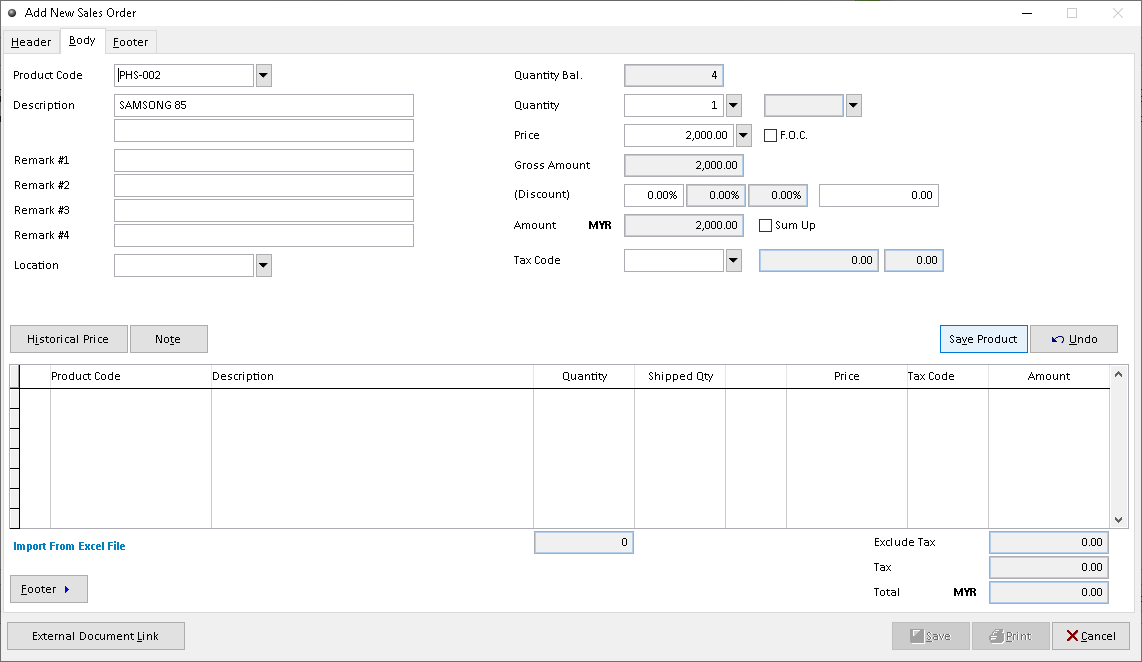The width and height of the screenshot is (1142, 662).
Task: Click the printer icon on the Print button
Action: tap(996, 636)
